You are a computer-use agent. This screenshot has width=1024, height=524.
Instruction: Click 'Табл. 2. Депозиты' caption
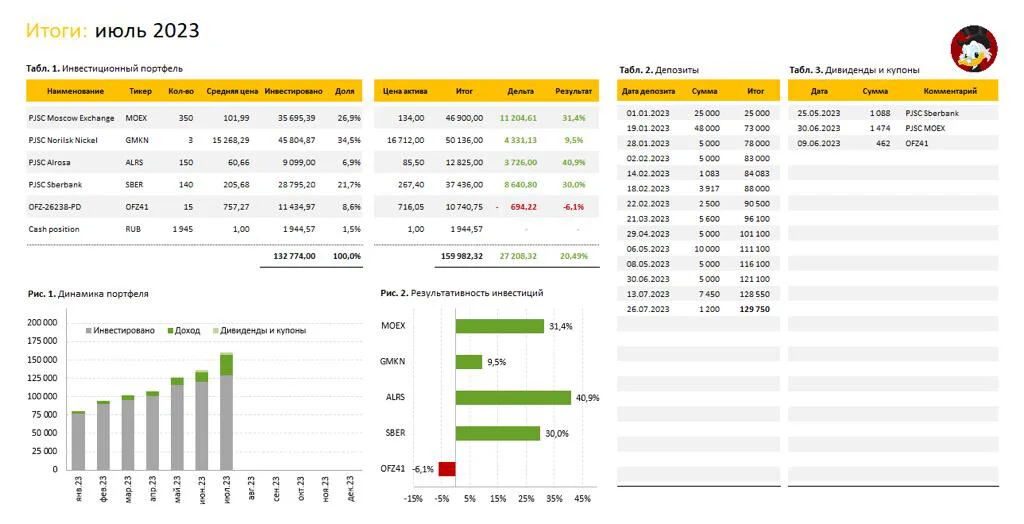(659, 70)
